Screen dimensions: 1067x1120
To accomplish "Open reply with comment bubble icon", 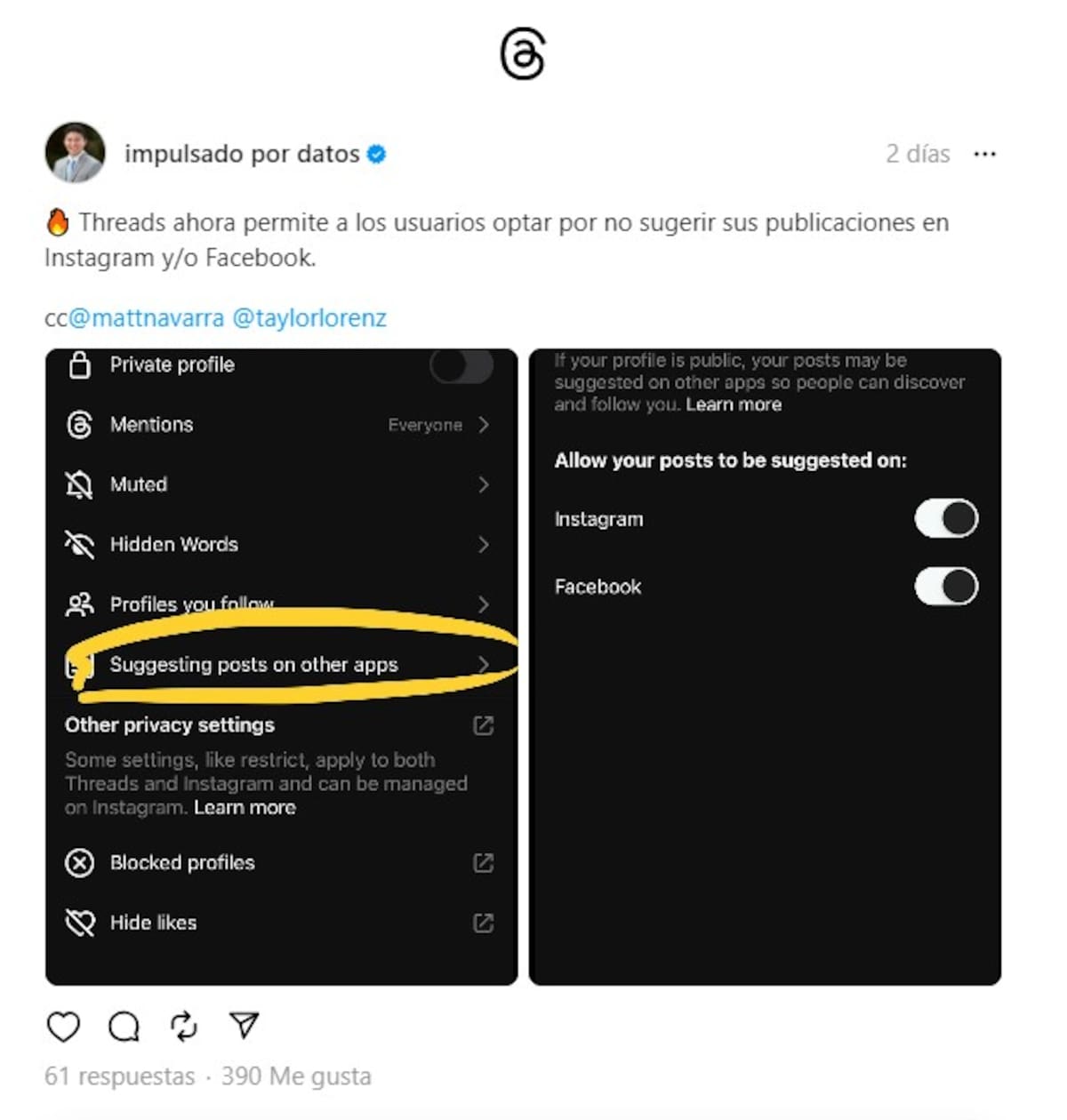I will (124, 1027).
